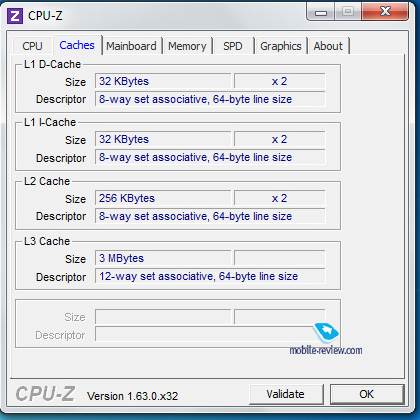420x420 pixels.
Task: Click the CPU-Z purple Z title icon
Action: (x=15, y=16)
